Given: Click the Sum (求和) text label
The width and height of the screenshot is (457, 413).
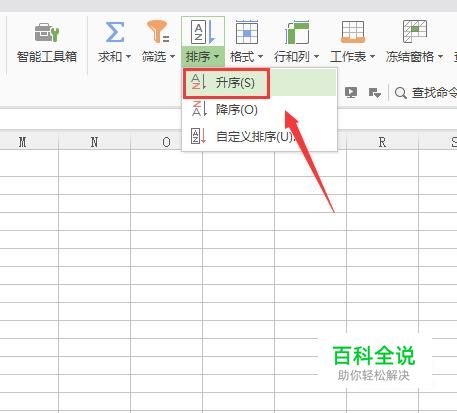Looking at the screenshot, I should click(110, 57).
